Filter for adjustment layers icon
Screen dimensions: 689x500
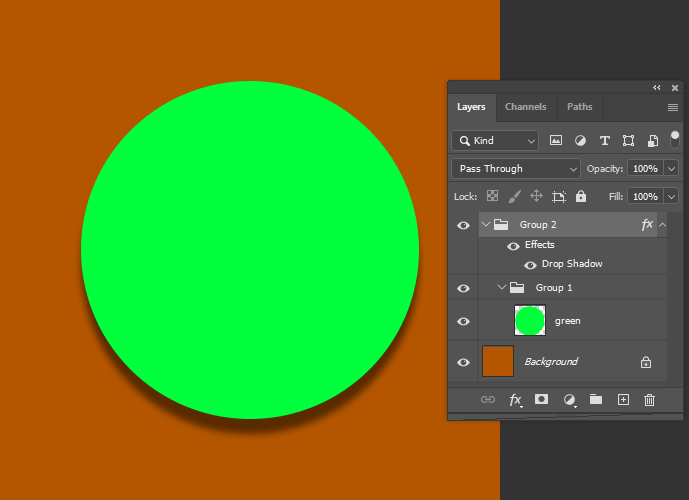point(580,141)
